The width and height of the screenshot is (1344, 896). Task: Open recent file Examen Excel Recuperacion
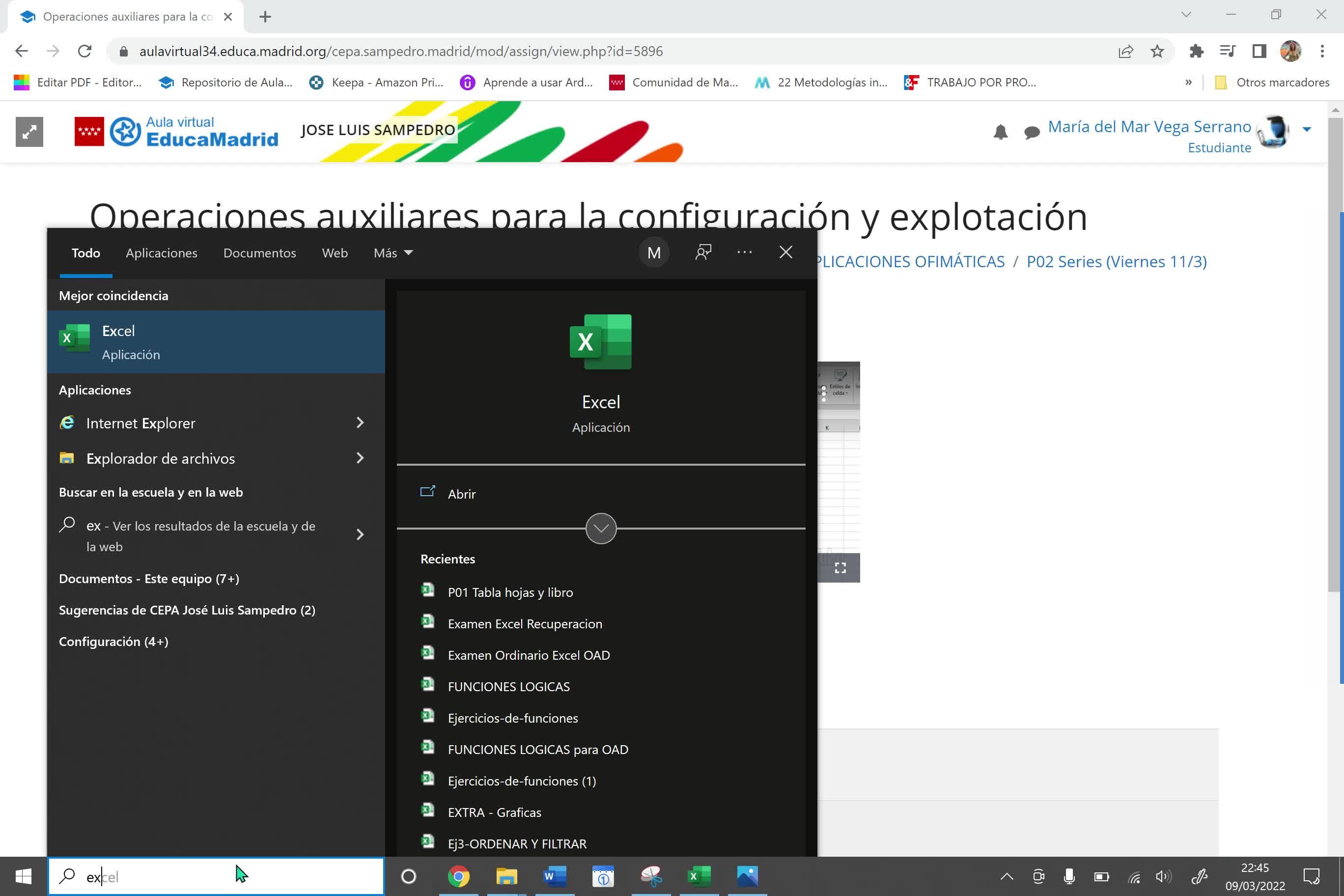(x=525, y=624)
